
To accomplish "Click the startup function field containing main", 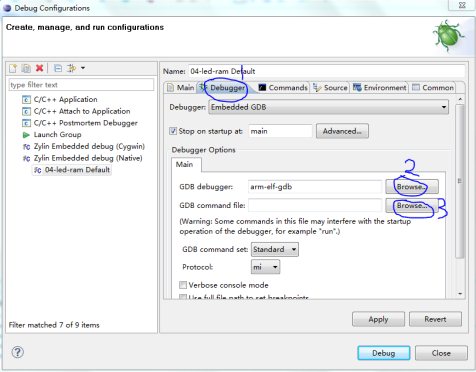I will point(280,131).
